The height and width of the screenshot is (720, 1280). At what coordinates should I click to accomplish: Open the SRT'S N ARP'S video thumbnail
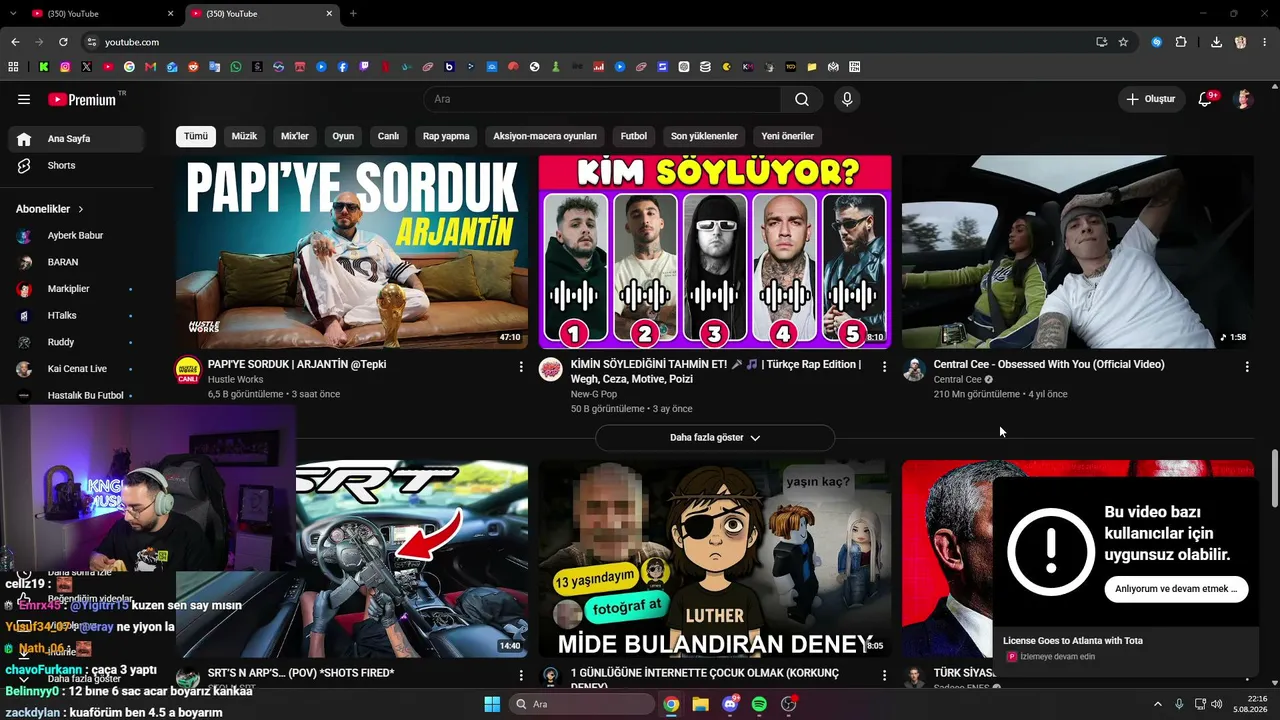pos(412,558)
